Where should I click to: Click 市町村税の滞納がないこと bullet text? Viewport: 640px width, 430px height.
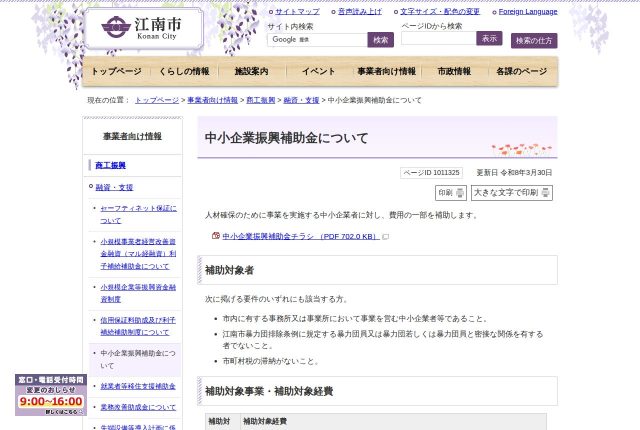click(x=270, y=361)
